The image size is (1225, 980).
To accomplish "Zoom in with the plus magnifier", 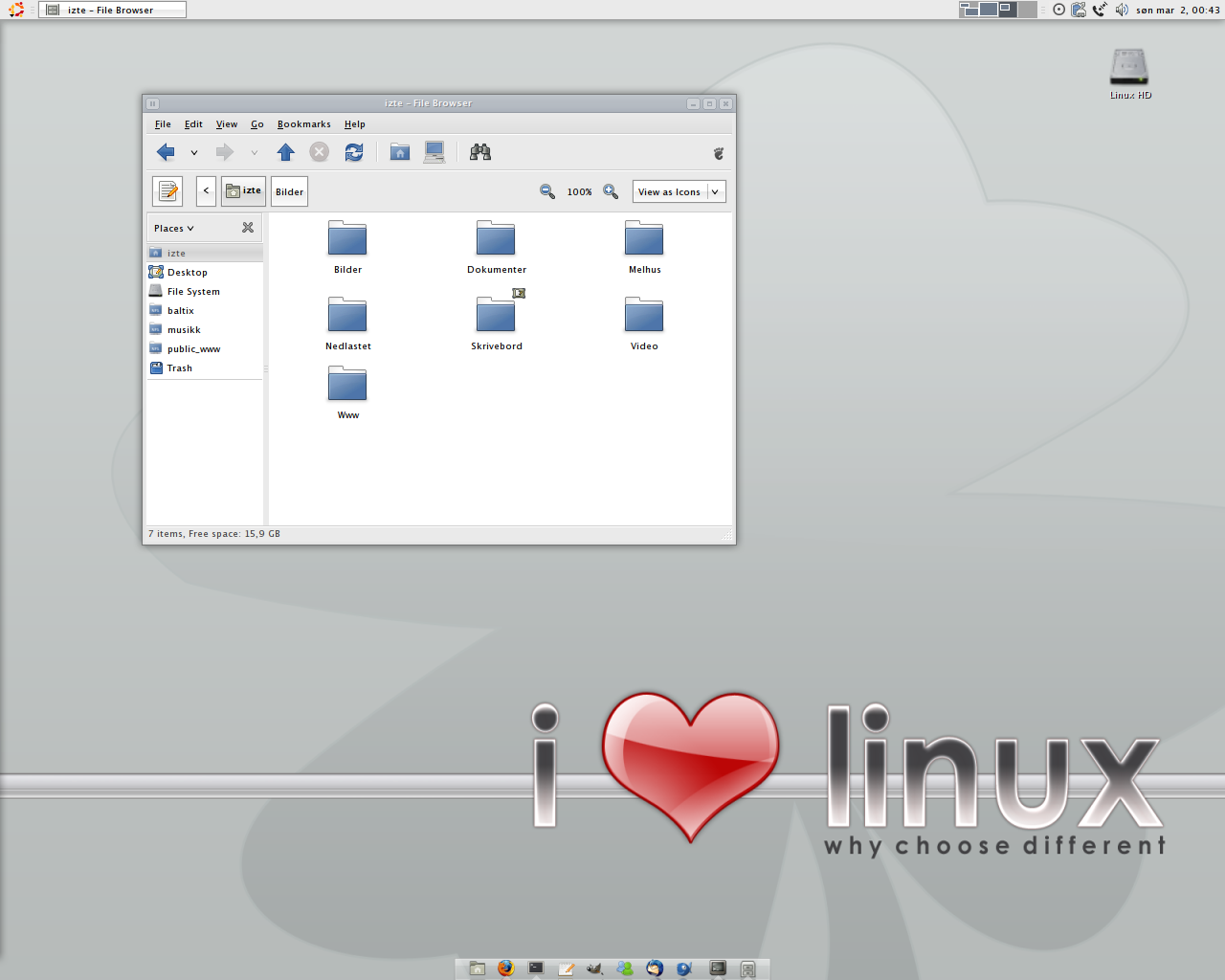I will [611, 191].
